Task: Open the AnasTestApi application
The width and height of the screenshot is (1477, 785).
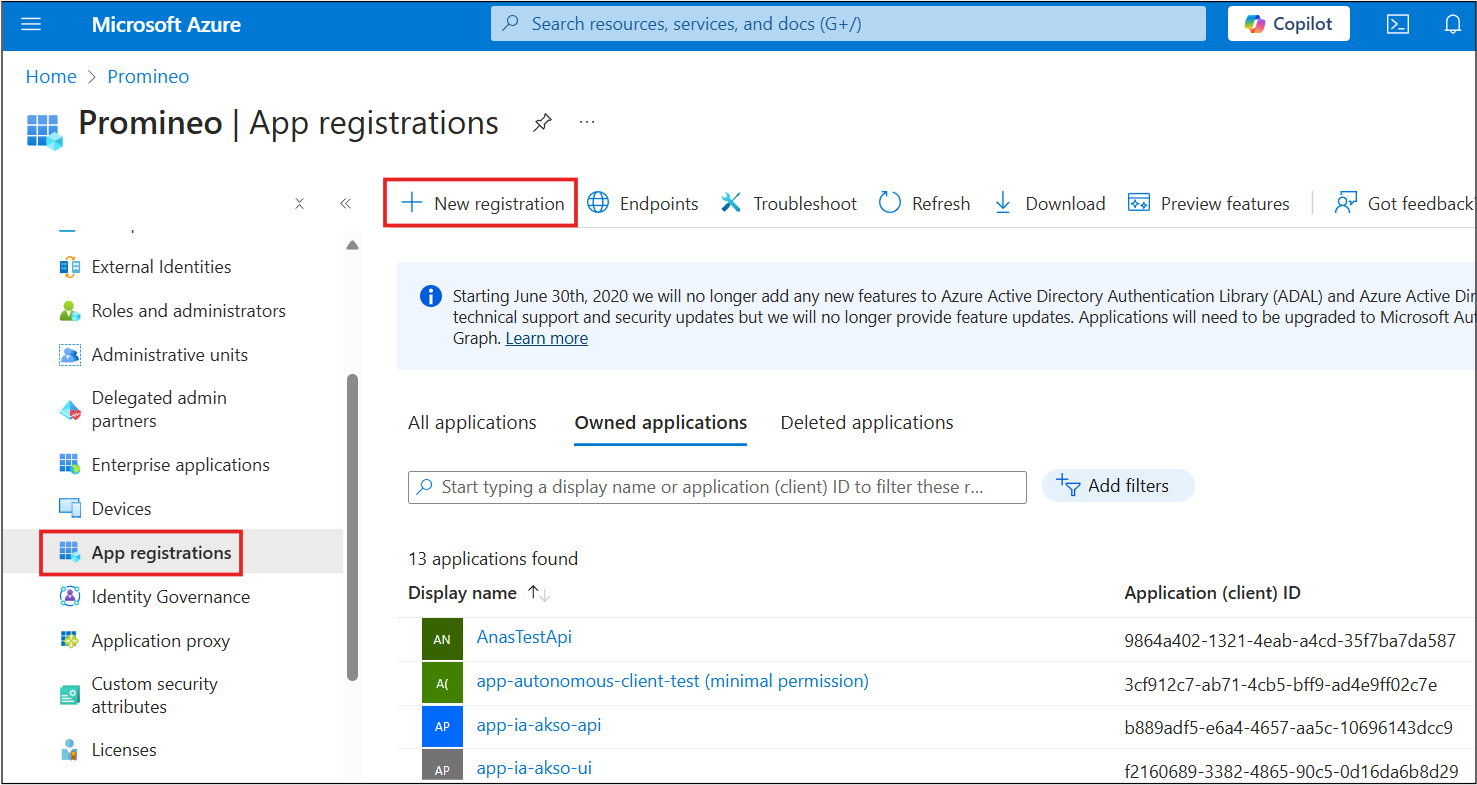Action: pos(524,637)
